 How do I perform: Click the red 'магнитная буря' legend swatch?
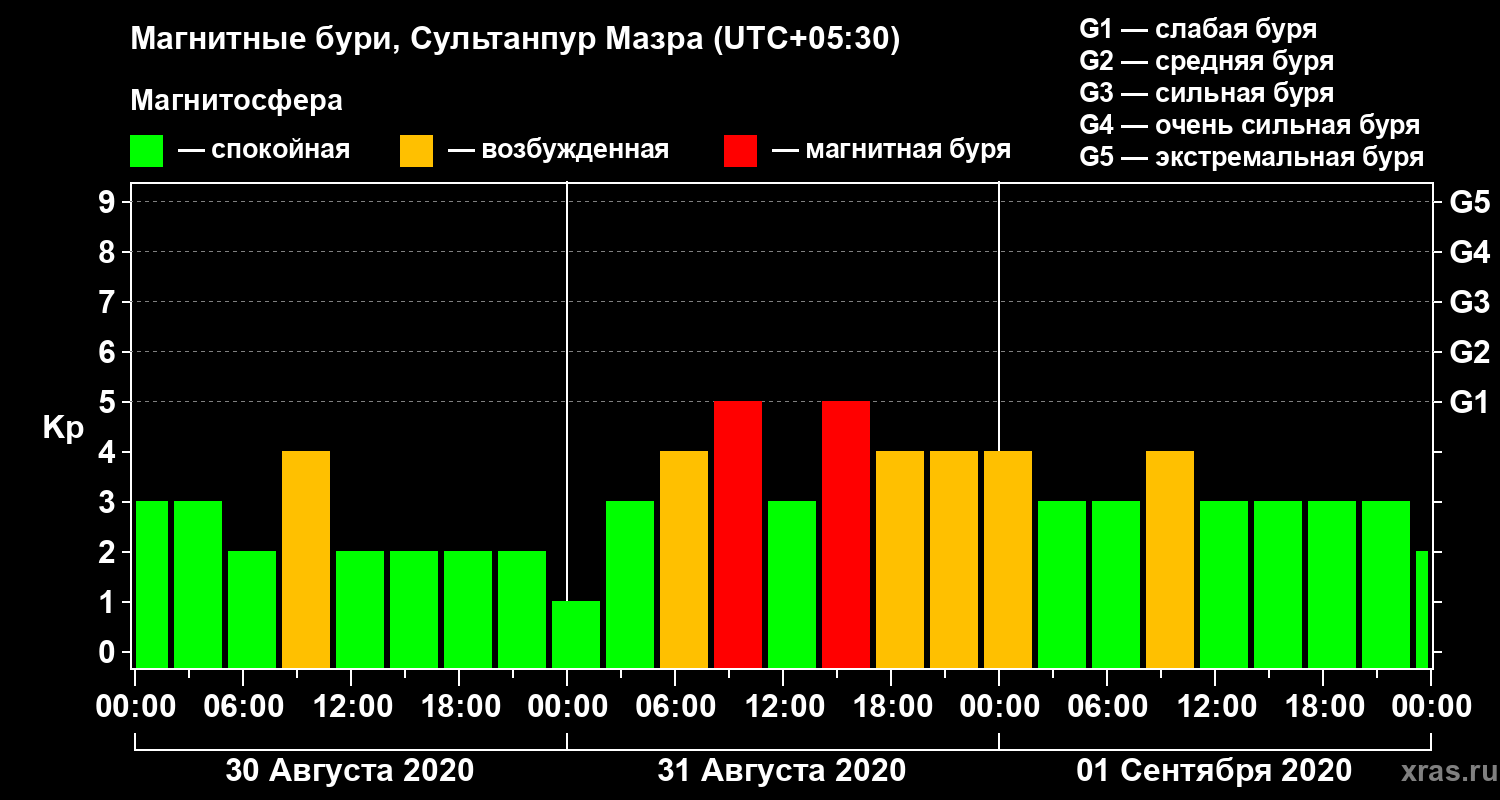point(740,151)
